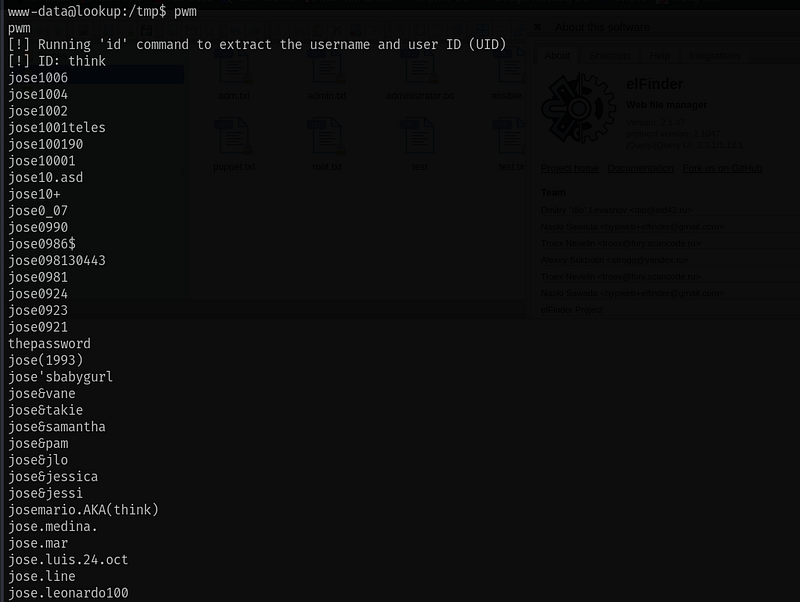Image resolution: width=800 pixels, height=602 pixels.
Task: Select the root.txt file icon
Action: pyautogui.click(x=327, y=136)
